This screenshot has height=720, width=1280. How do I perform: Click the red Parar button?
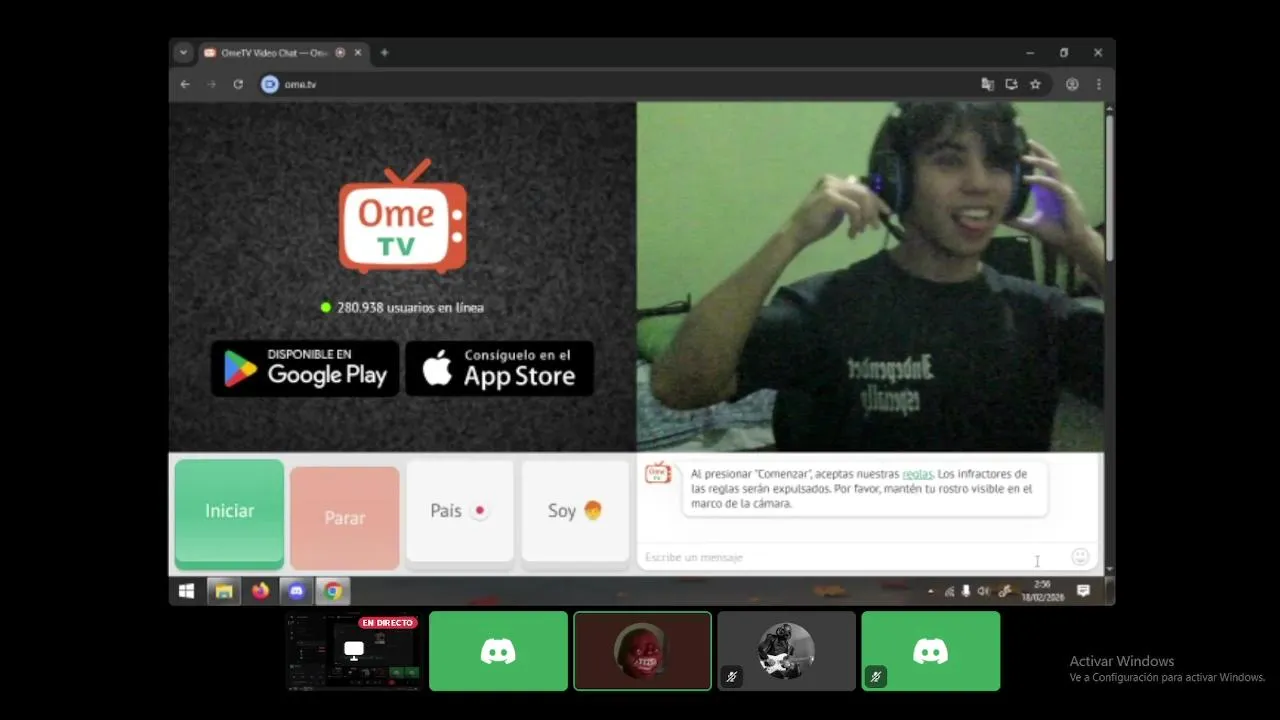point(344,517)
